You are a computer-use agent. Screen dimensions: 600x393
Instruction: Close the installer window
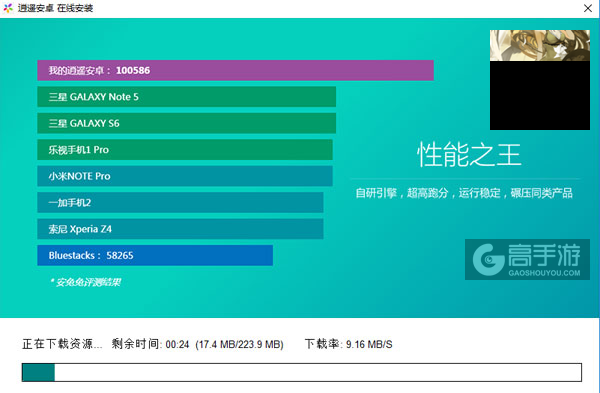588,8
